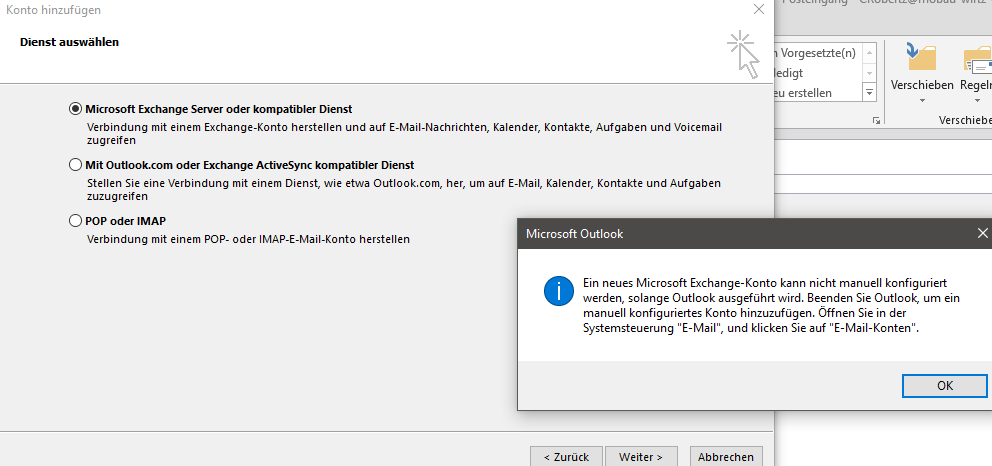Click the Vorgesetzte(n) quick step

pyautogui.click(x=817, y=53)
